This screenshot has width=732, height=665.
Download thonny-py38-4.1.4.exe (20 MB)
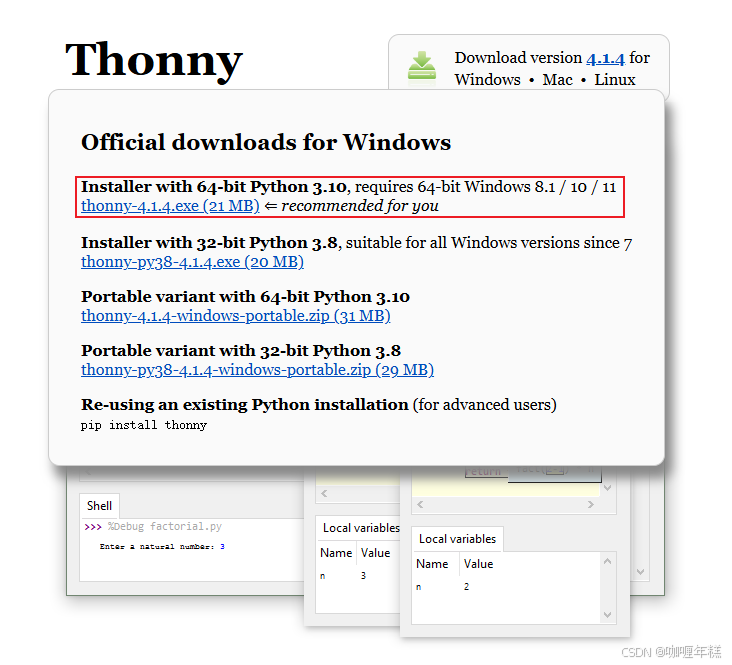click(x=192, y=262)
